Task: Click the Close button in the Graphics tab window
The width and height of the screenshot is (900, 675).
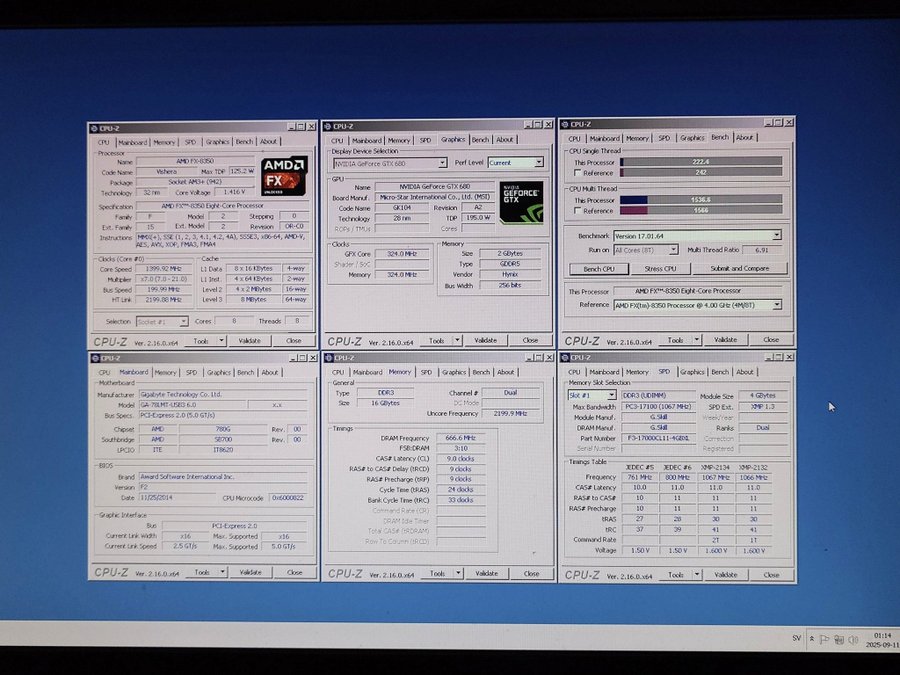Action: click(x=530, y=340)
